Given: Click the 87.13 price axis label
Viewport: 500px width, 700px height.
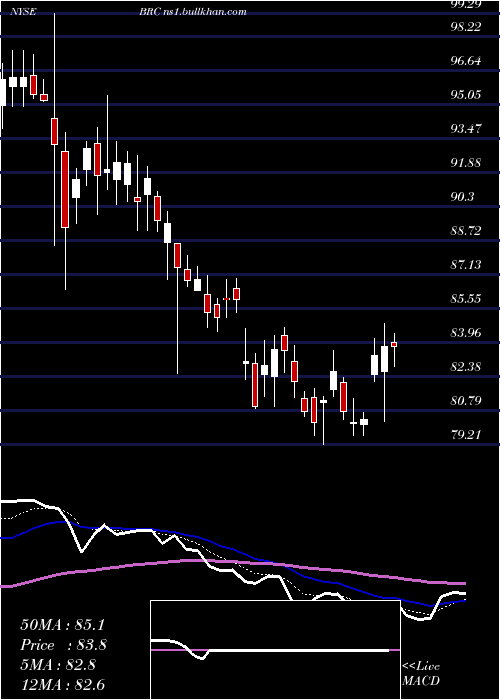Looking at the screenshot, I should [464, 265].
